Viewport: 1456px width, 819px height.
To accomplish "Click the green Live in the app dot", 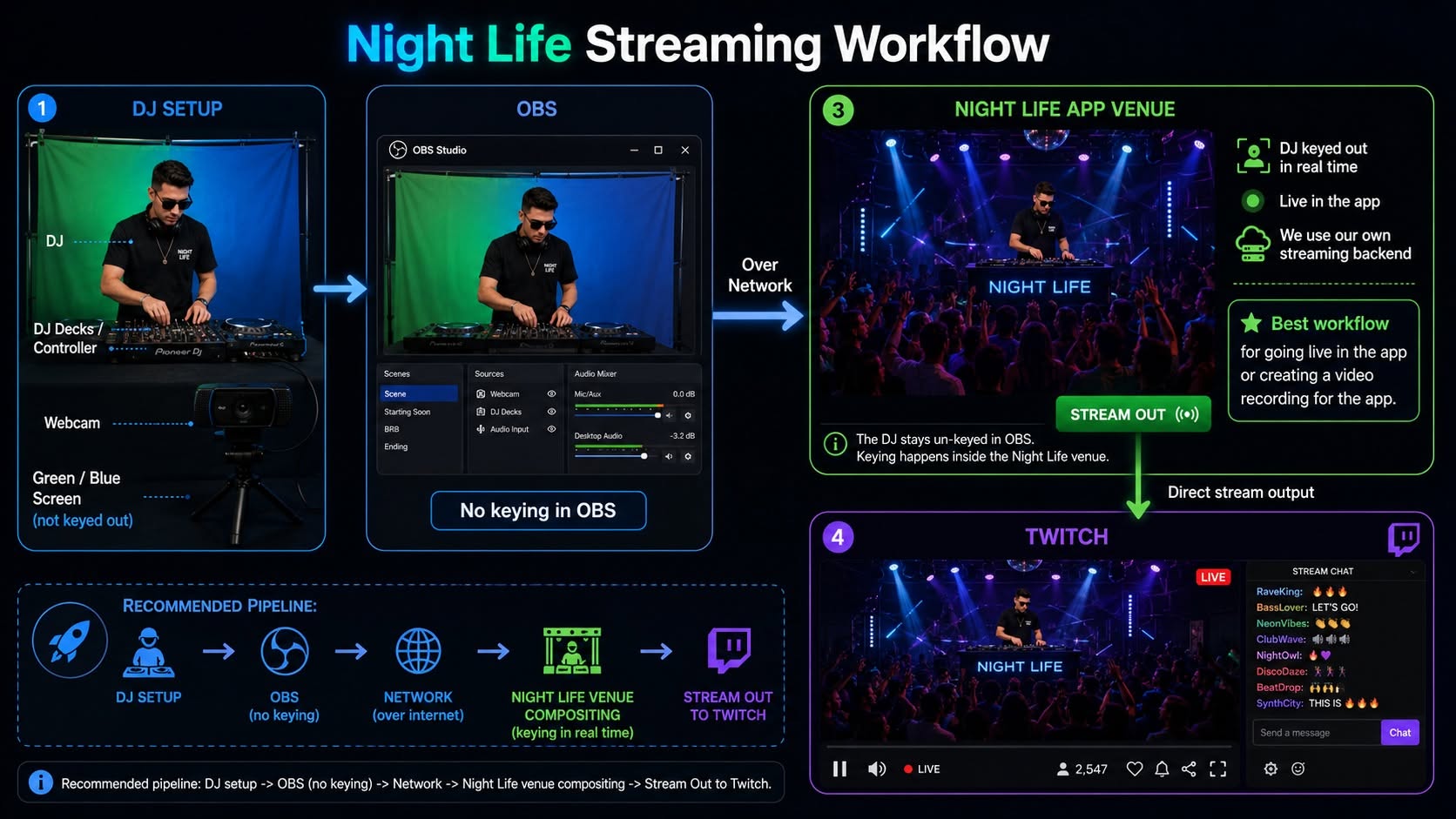I will coord(1253,201).
